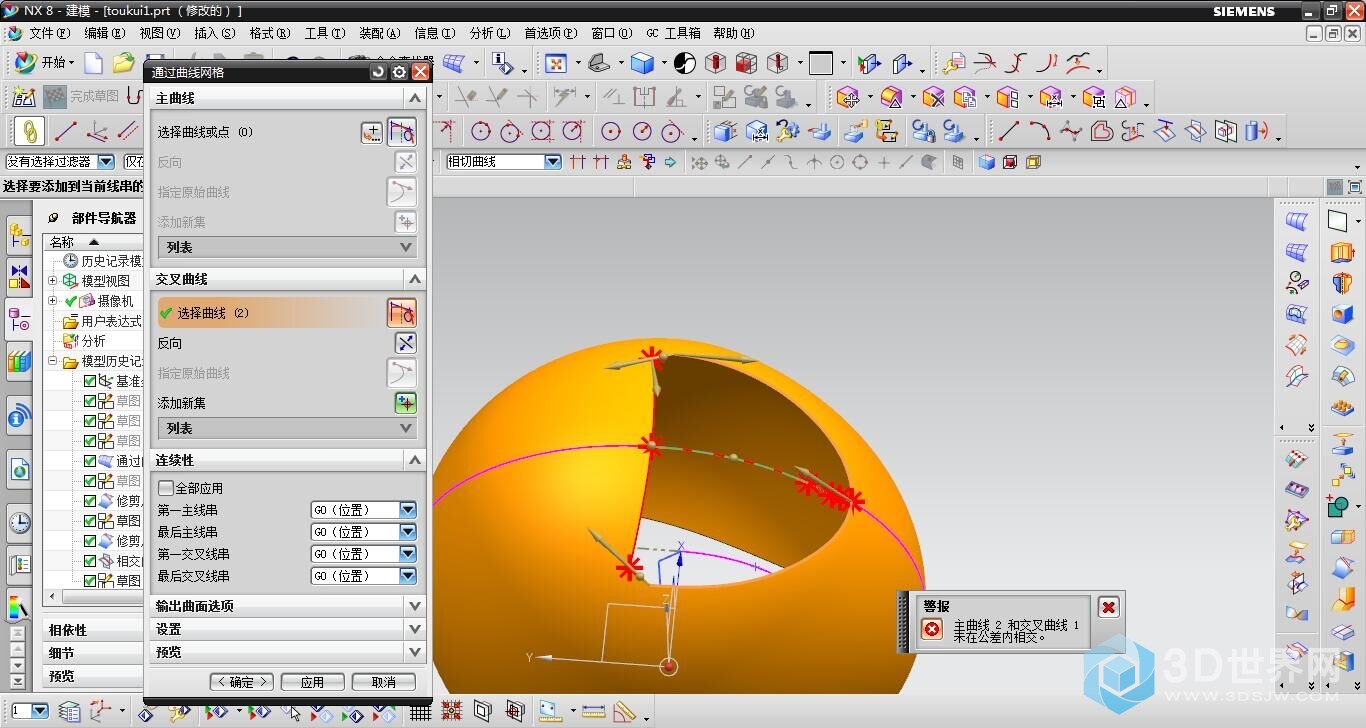The width and height of the screenshot is (1366, 728).
Task: Close the alert message popup
Action: (x=1108, y=607)
